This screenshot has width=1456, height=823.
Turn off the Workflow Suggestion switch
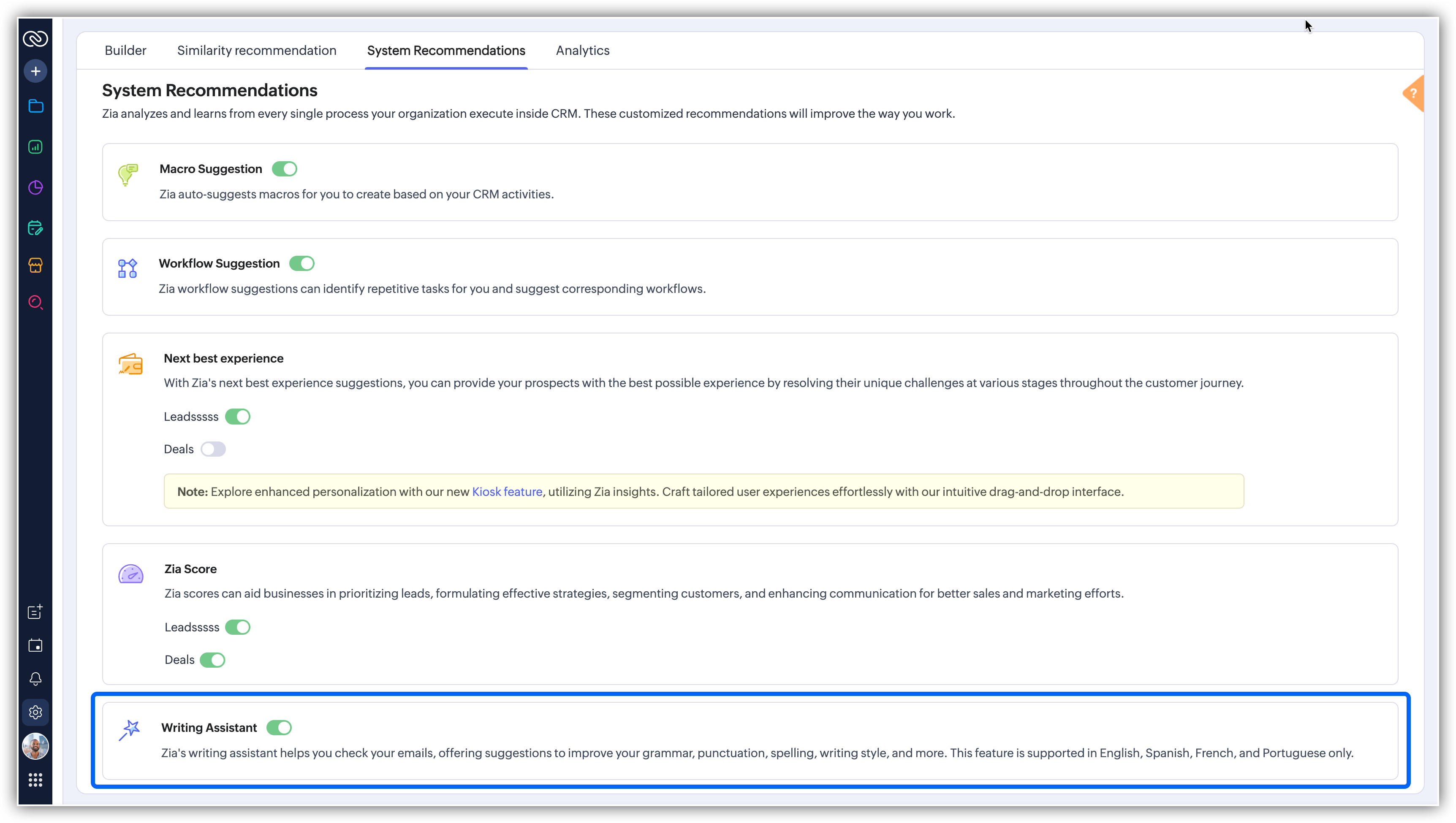[302, 263]
